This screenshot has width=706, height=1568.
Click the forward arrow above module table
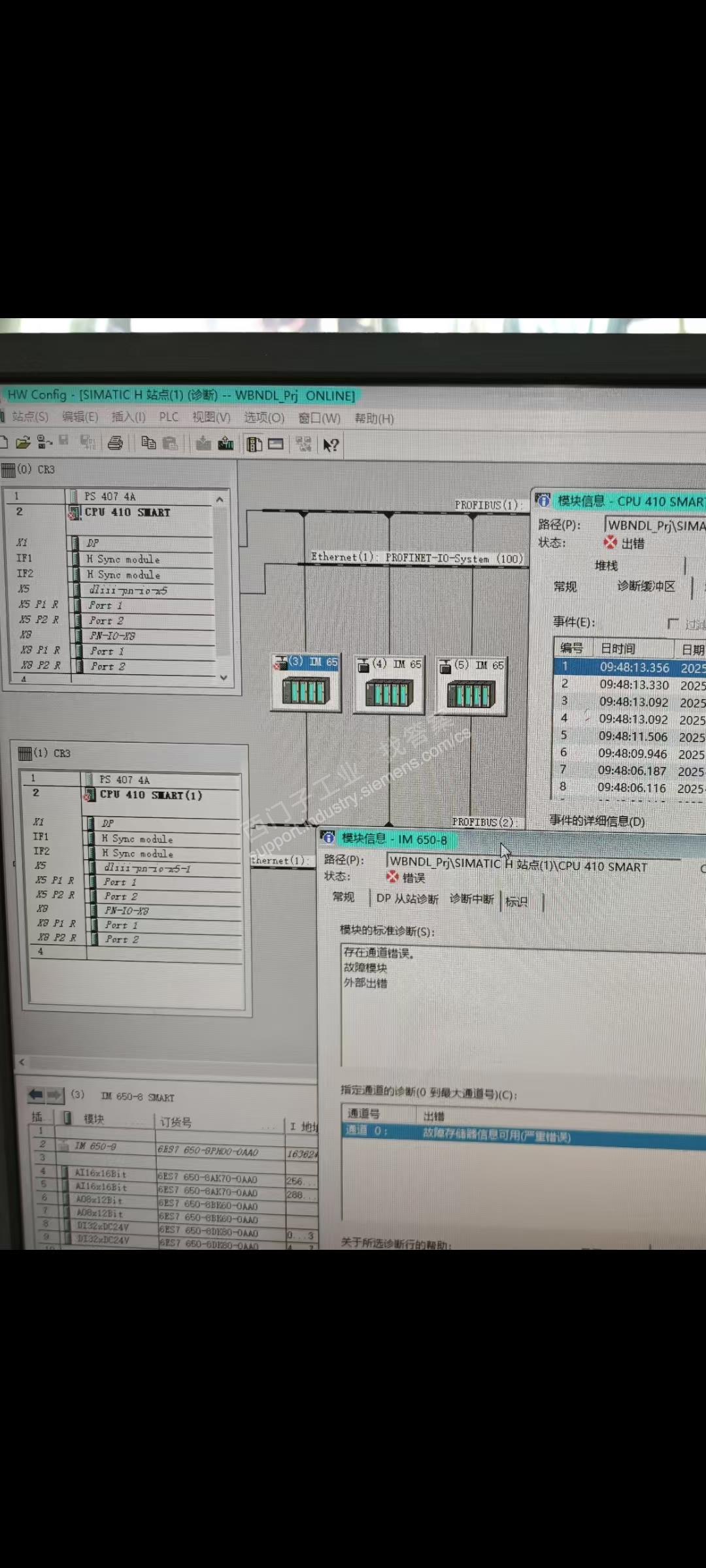click(55, 1094)
